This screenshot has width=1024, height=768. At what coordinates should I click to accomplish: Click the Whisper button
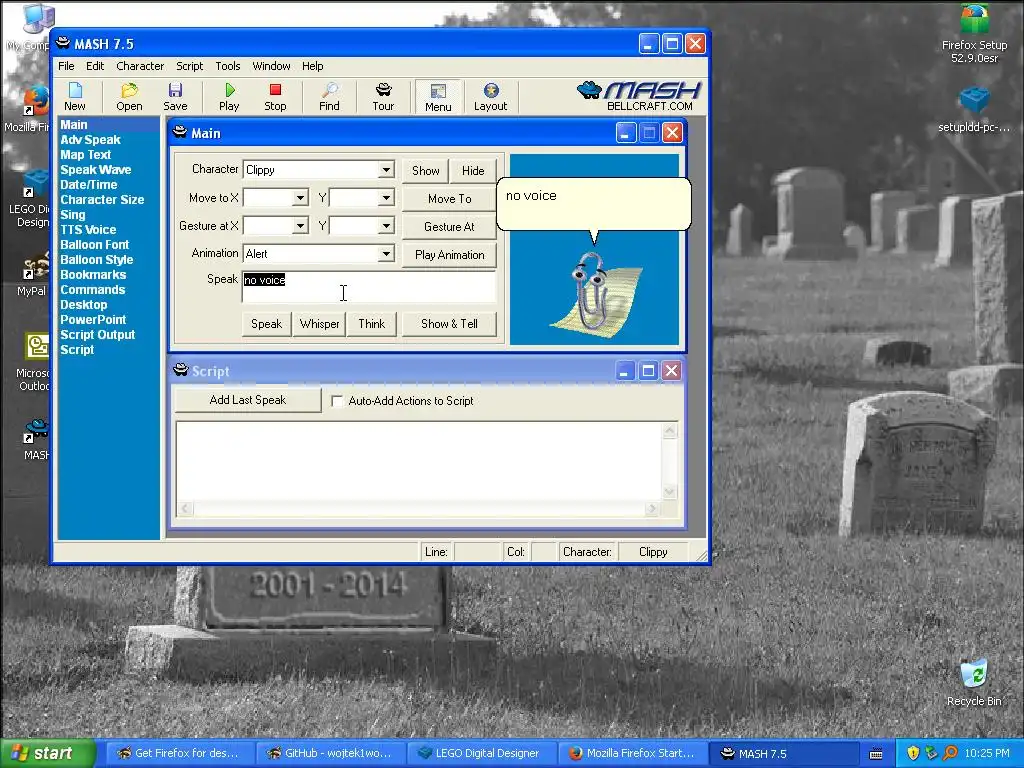319,324
